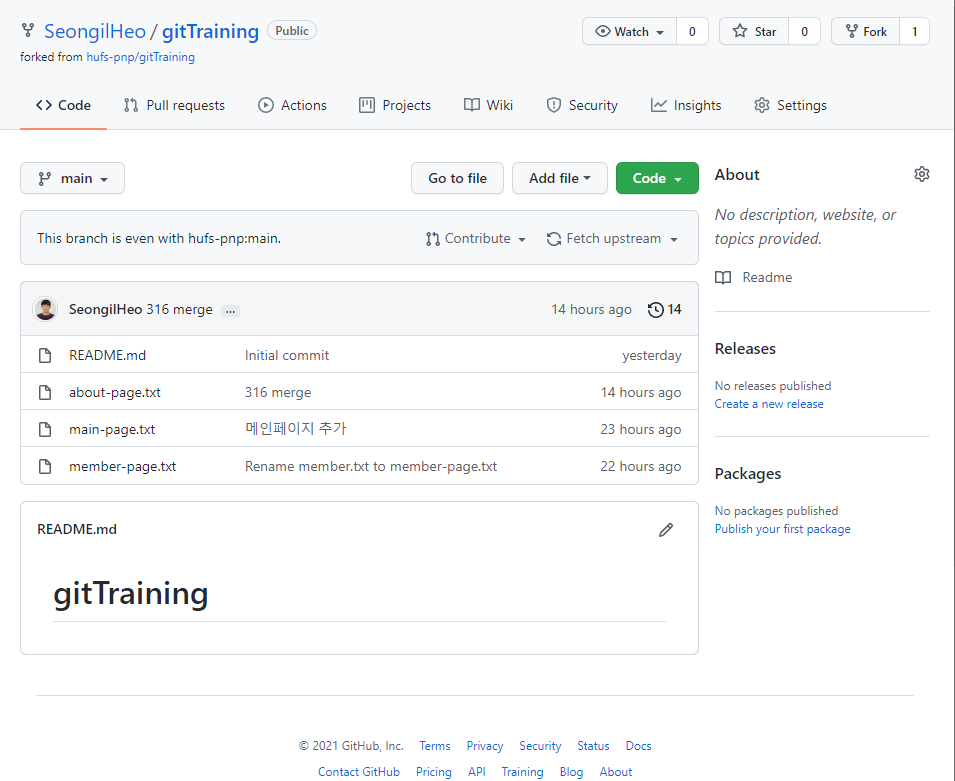Open the latest 316 merge commit message
The height and width of the screenshot is (781, 955).
180,309
